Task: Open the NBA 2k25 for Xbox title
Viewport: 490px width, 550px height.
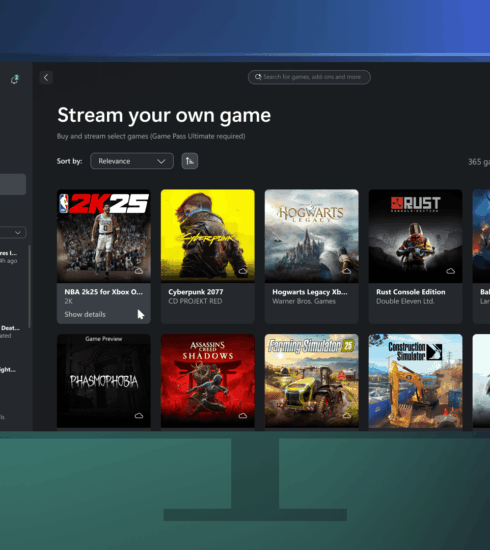Action: tap(103, 292)
